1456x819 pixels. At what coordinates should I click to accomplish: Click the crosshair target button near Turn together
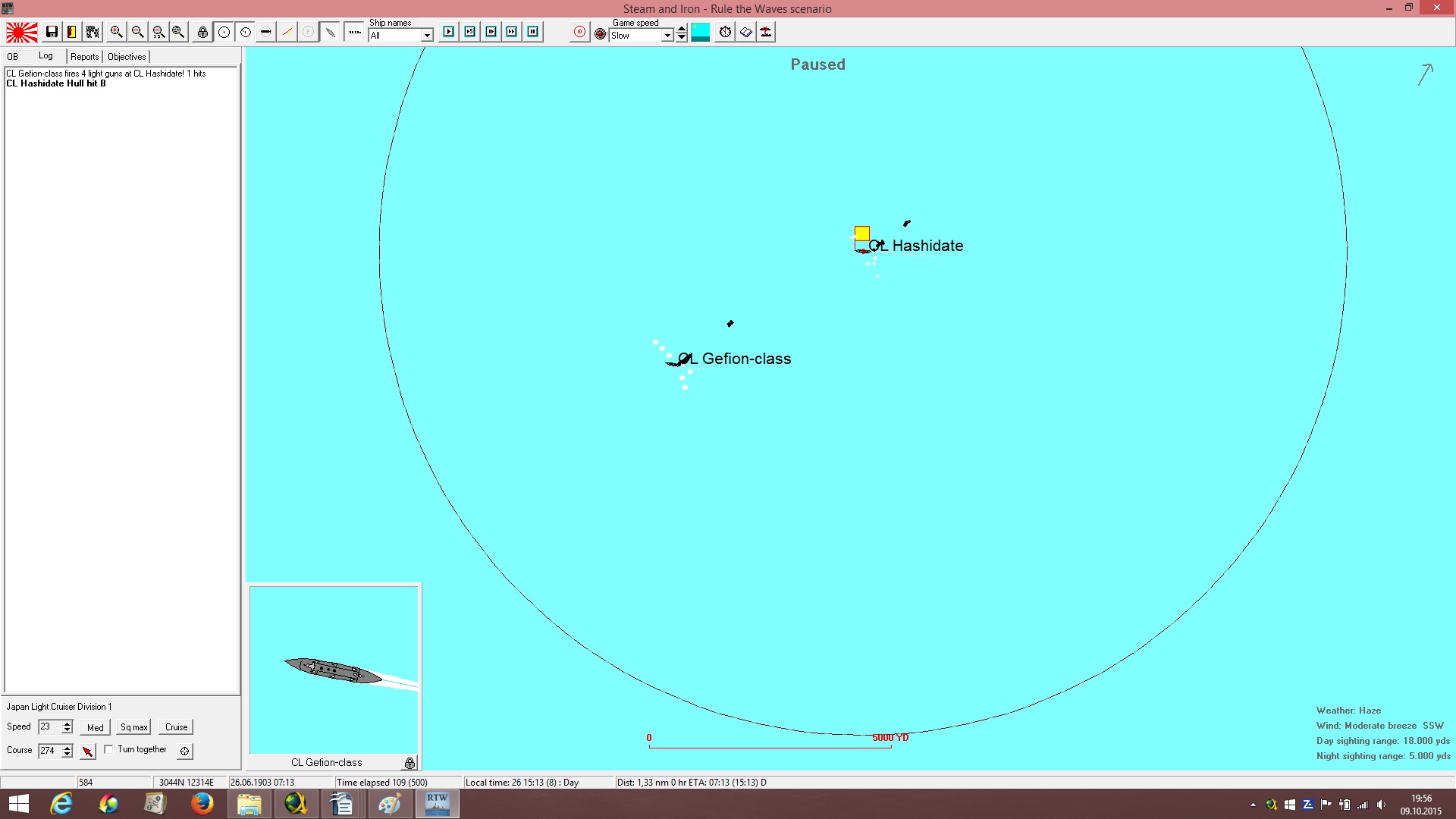click(x=184, y=751)
